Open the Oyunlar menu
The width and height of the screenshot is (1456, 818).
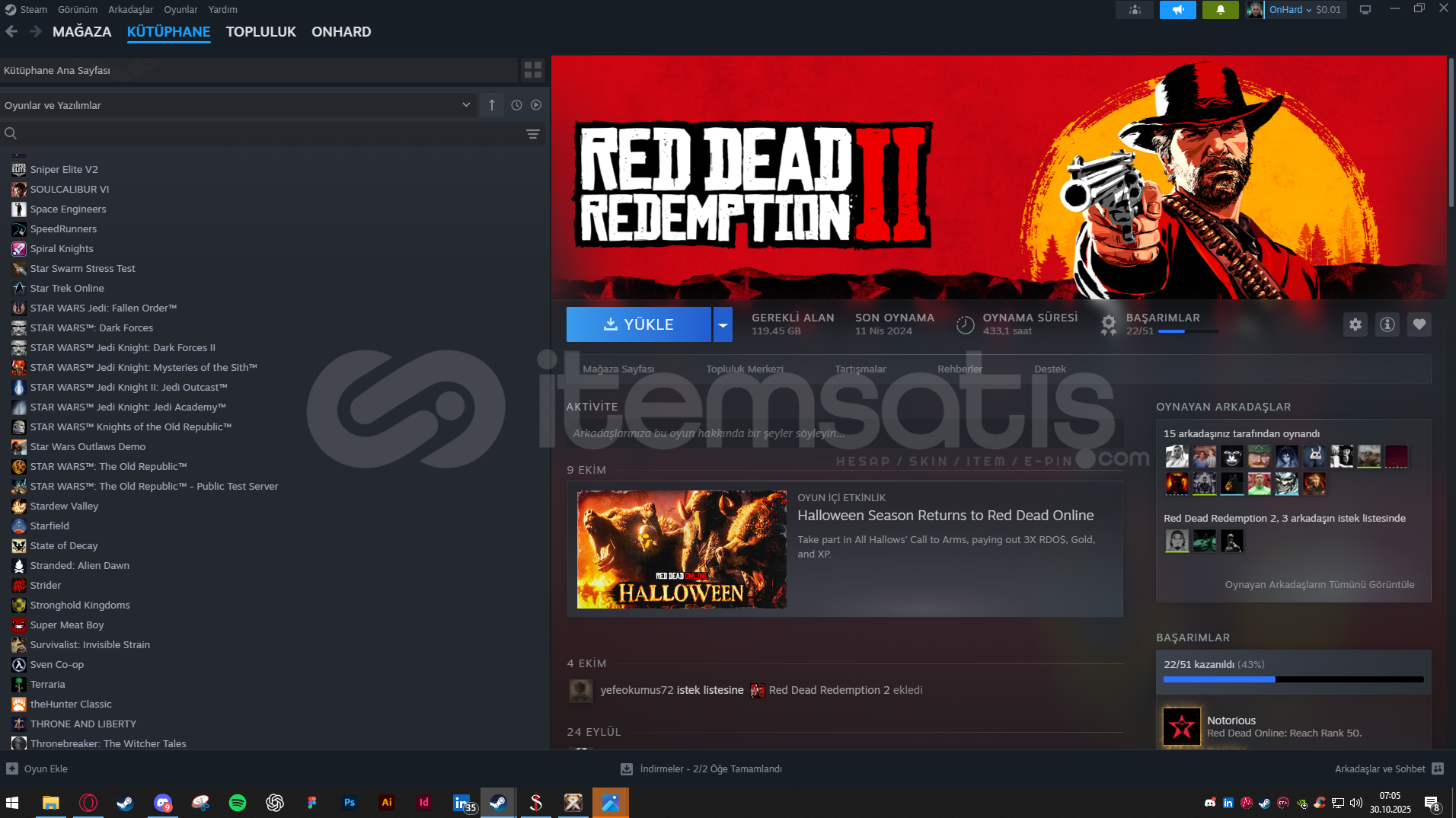(180, 10)
